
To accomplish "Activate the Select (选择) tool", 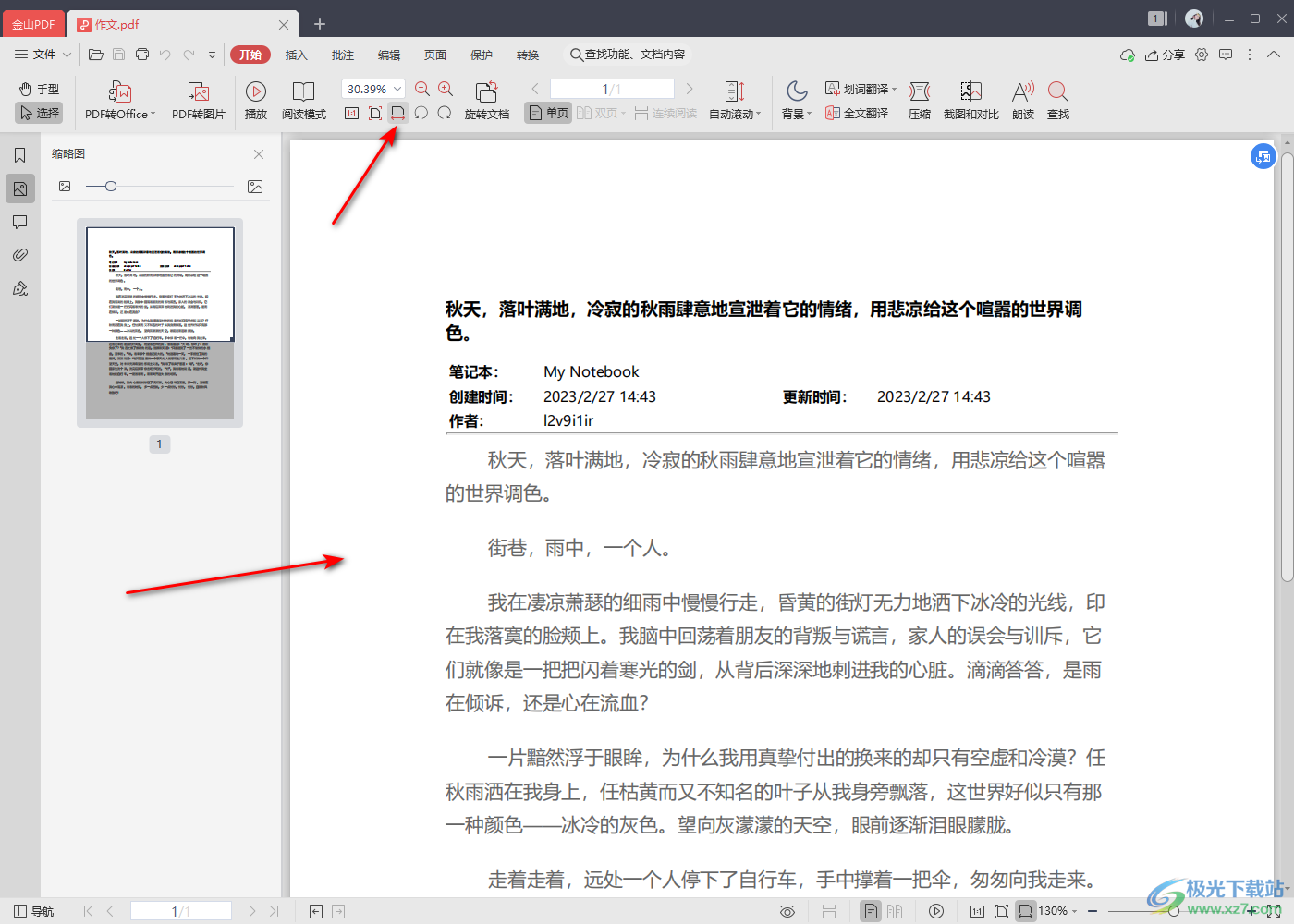I will coord(39,113).
